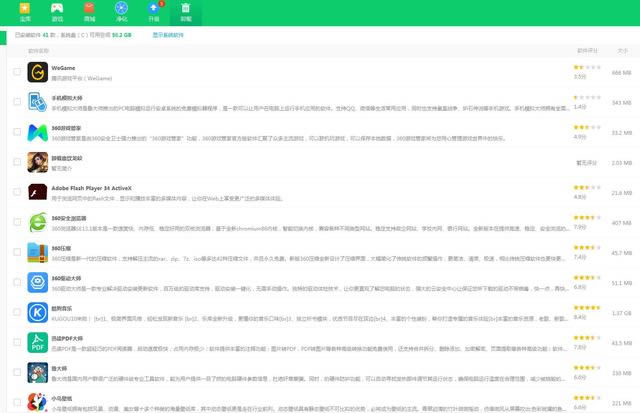Image resolution: width=640 pixels, height=413 pixels.
Task: Click the 360驱动大师 driver icon
Action: coord(38,282)
